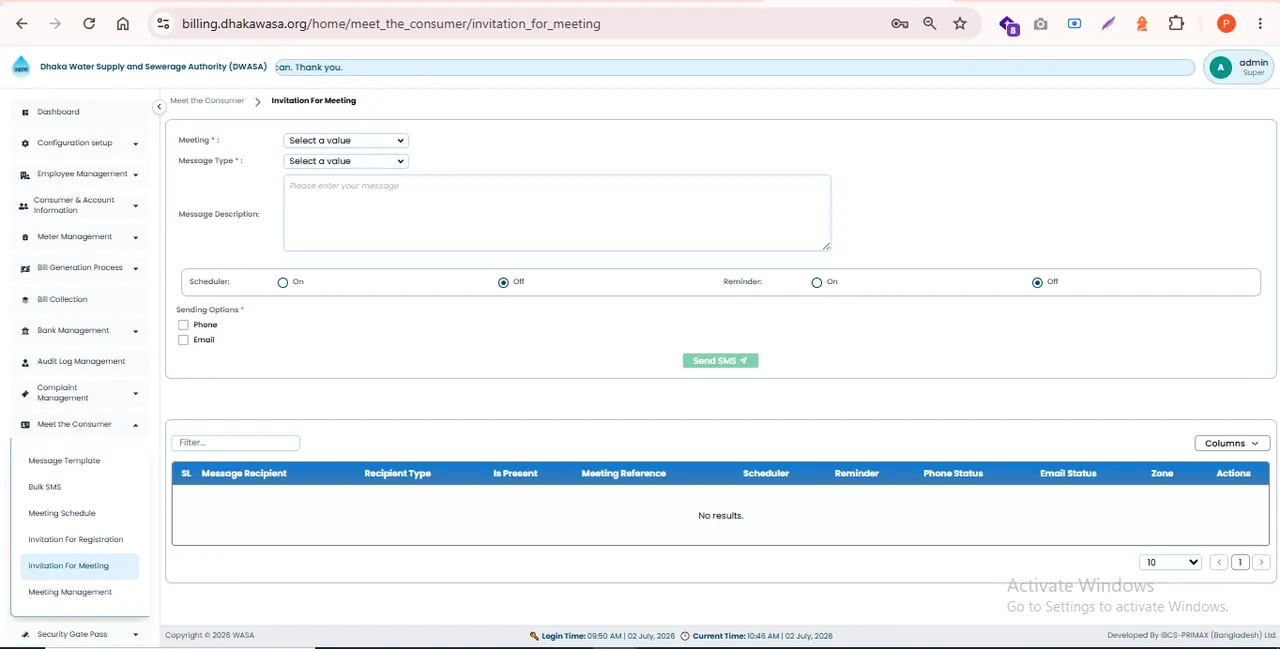Reload the page in the browser
This screenshot has width=1280, height=649.
click(89, 23)
